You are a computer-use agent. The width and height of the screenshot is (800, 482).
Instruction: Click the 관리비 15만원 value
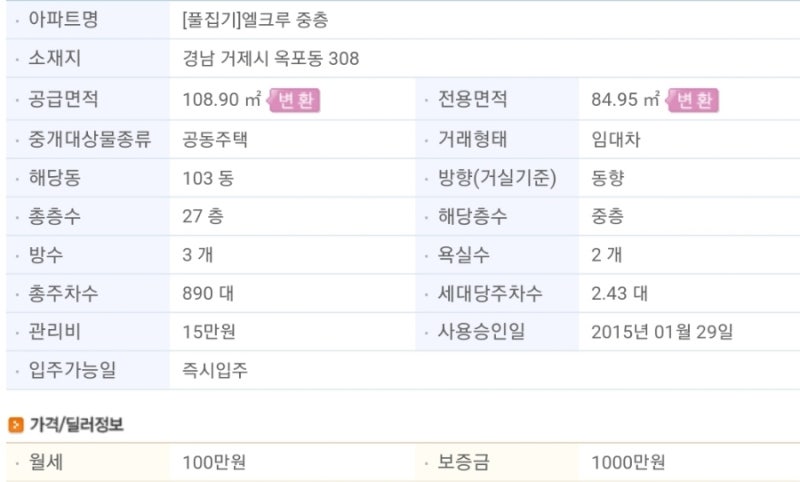click(209, 332)
